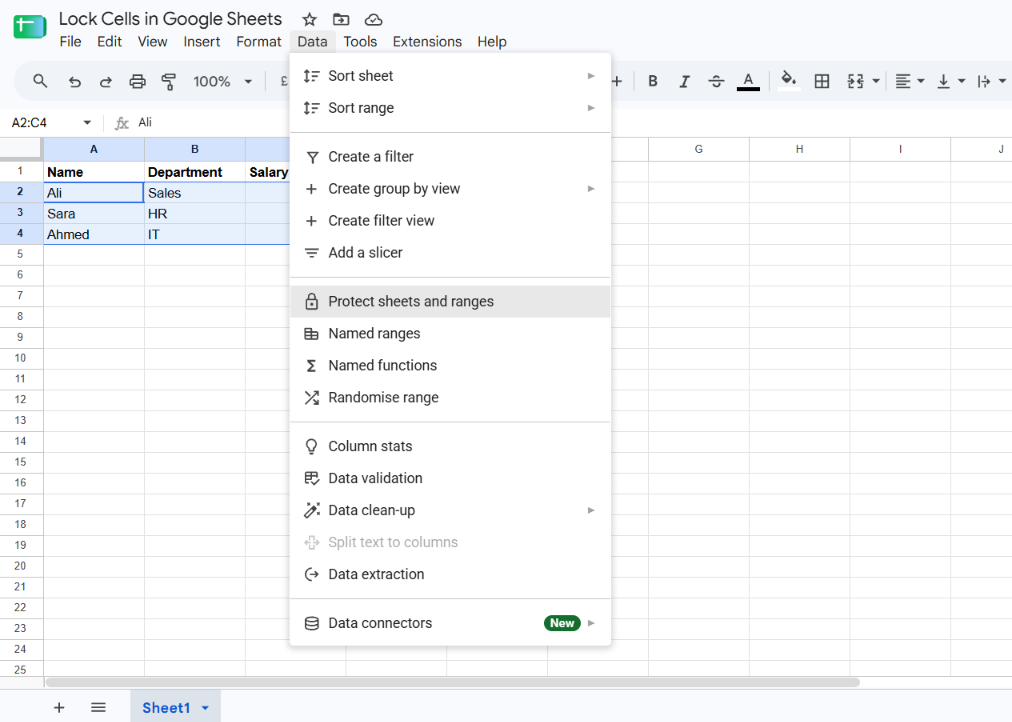Expand the Data connectors submenu
The image size is (1012, 722).
(450, 623)
